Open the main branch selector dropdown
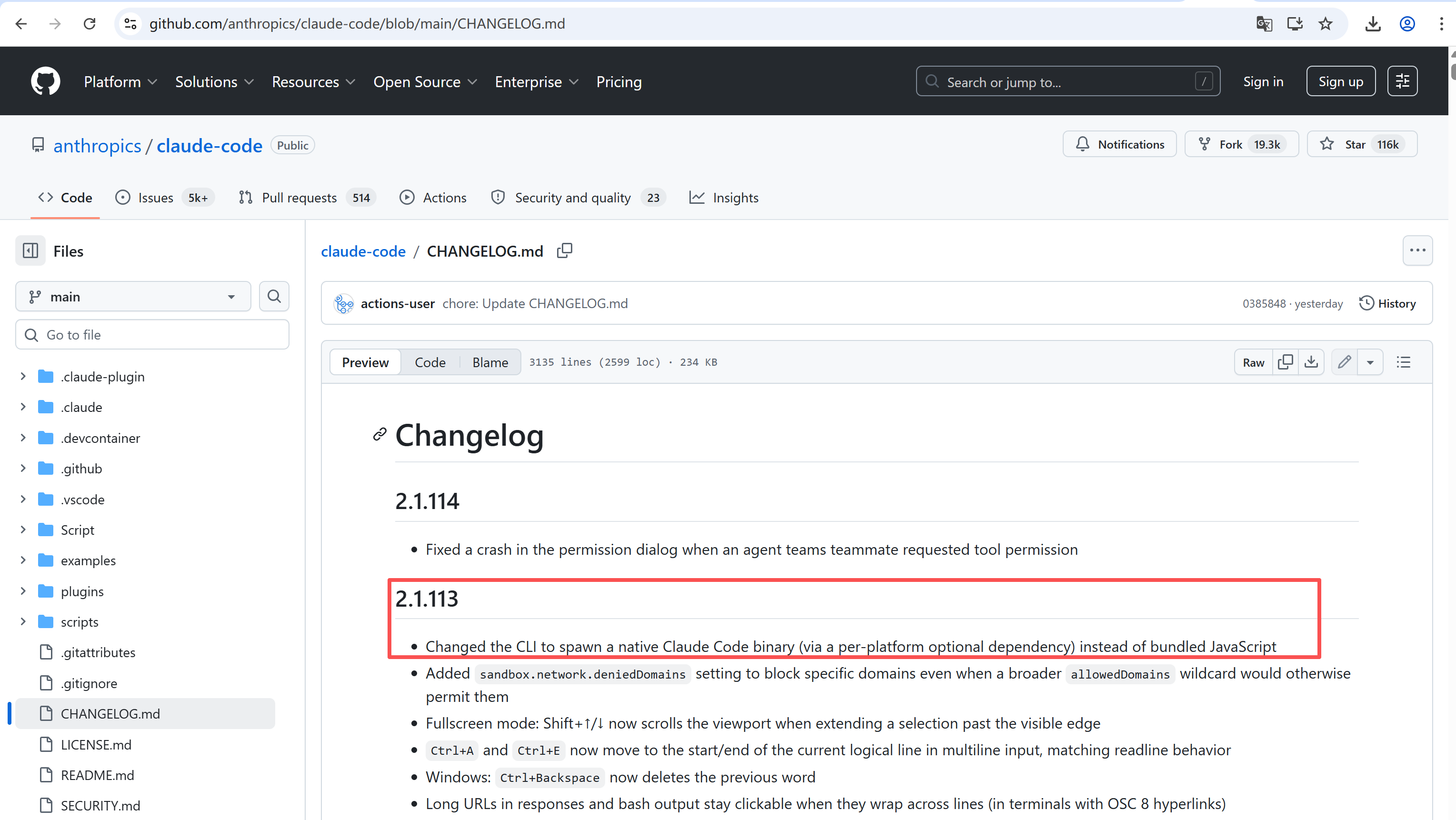Image resolution: width=1456 pixels, height=820 pixels. [x=133, y=296]
